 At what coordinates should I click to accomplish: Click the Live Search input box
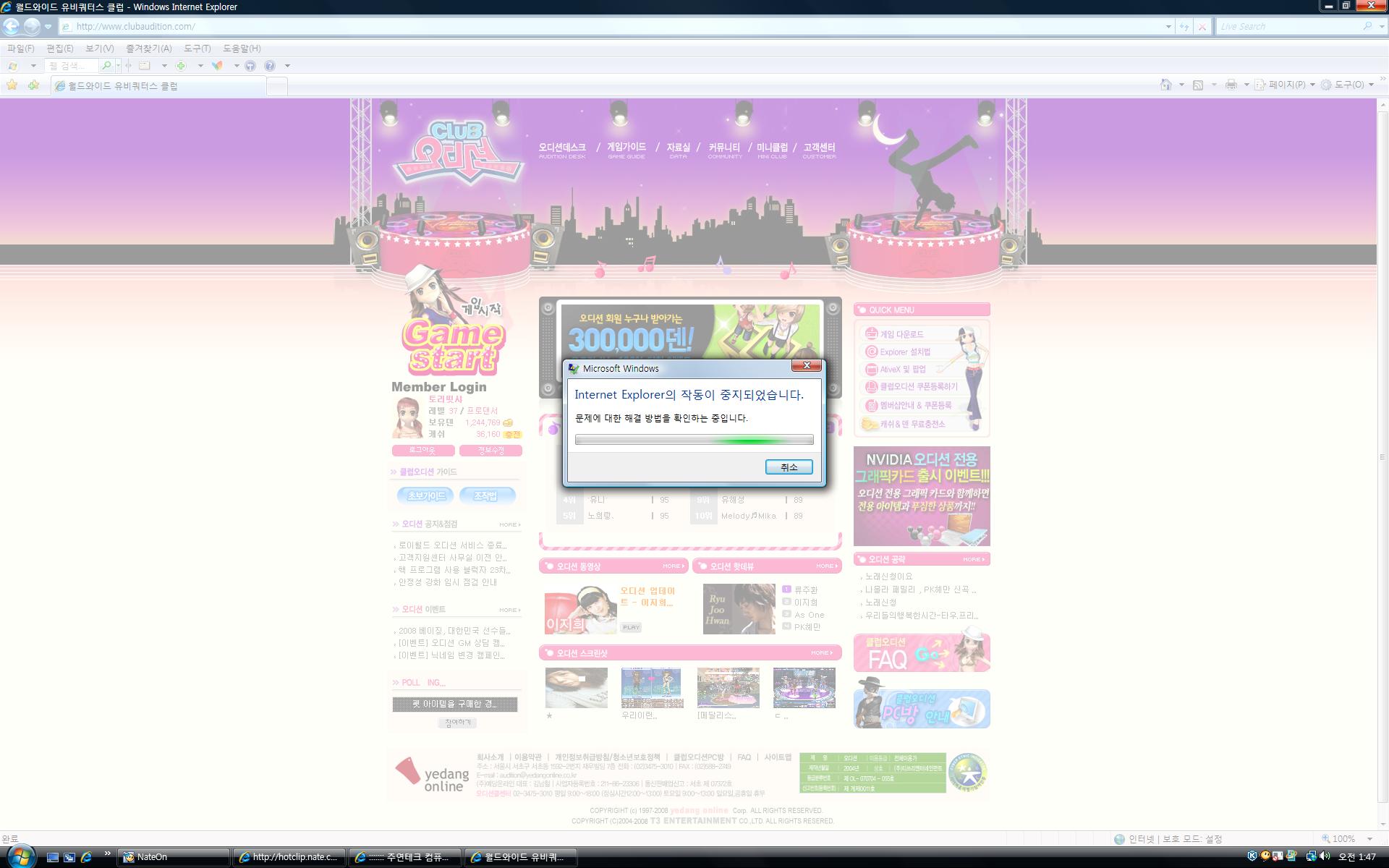1288,27
